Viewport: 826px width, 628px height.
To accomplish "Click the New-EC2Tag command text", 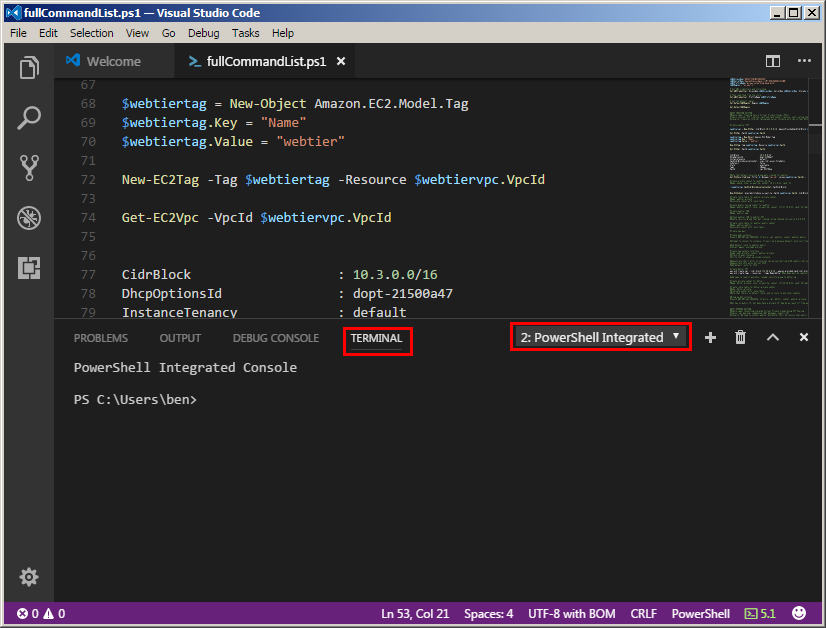I will [160, 180].
